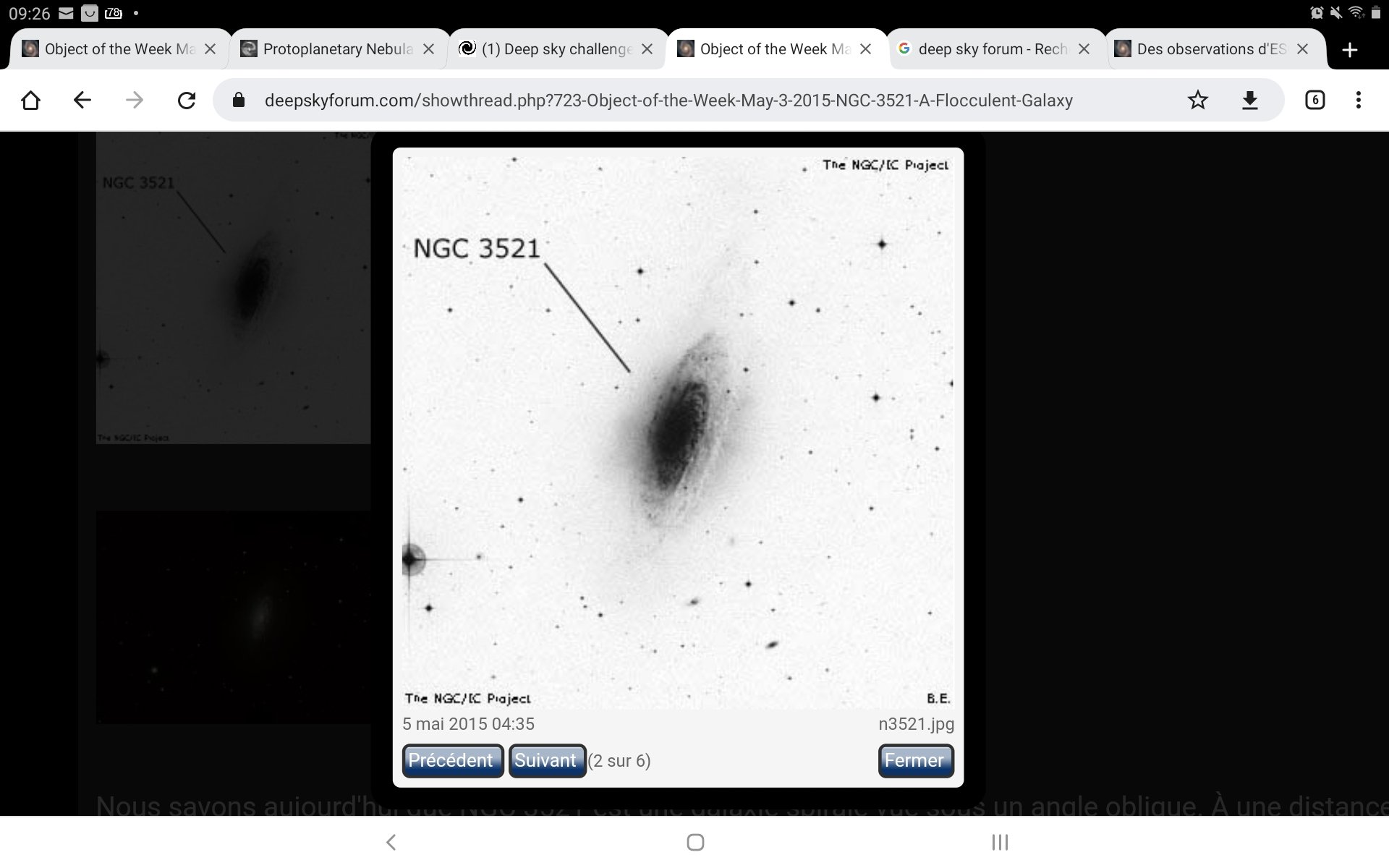
Task: Tap the alarm icon in the status bar
Action: point(1316,13)
